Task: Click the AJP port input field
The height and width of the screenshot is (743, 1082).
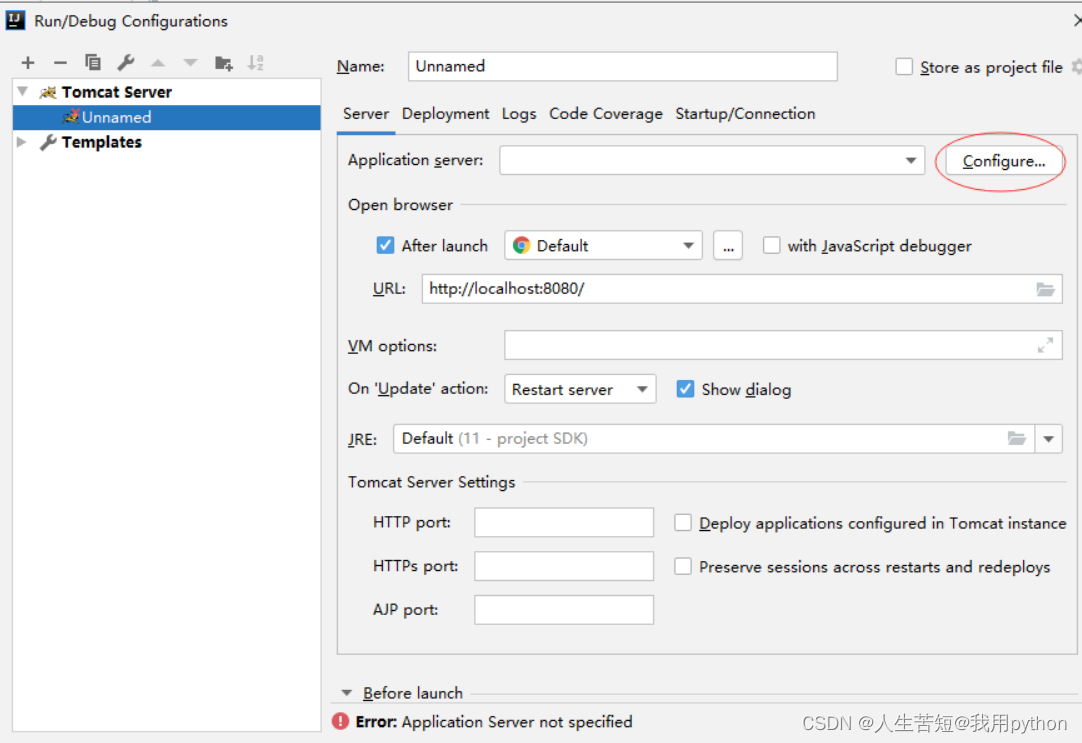Action: 564,609
